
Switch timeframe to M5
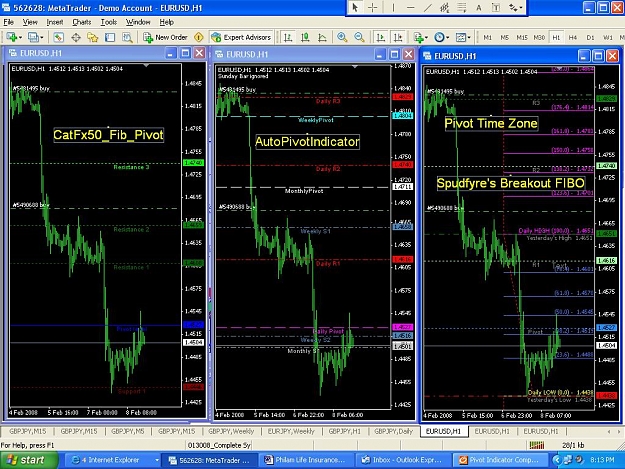tap(505, 37)
